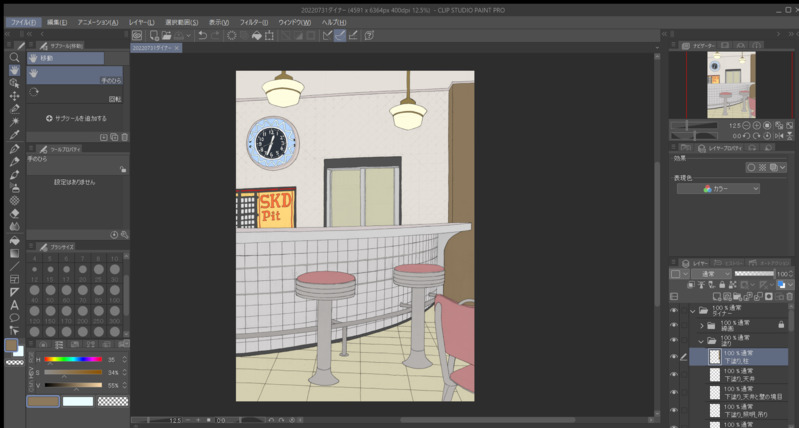Toggle visibility of 下塗り_柱 layer
Image resolution: width=799 pixels, height=428 pixels.
coord(673,356)
